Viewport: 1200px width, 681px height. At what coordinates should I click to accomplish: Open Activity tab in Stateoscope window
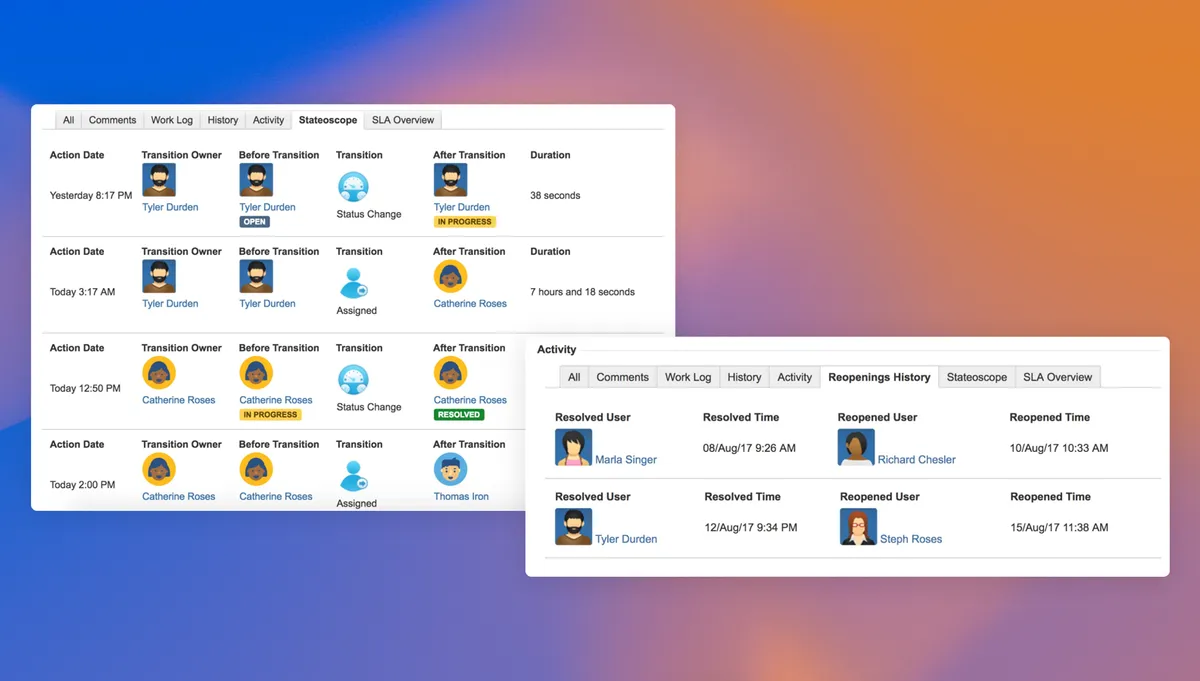[268, 120]
